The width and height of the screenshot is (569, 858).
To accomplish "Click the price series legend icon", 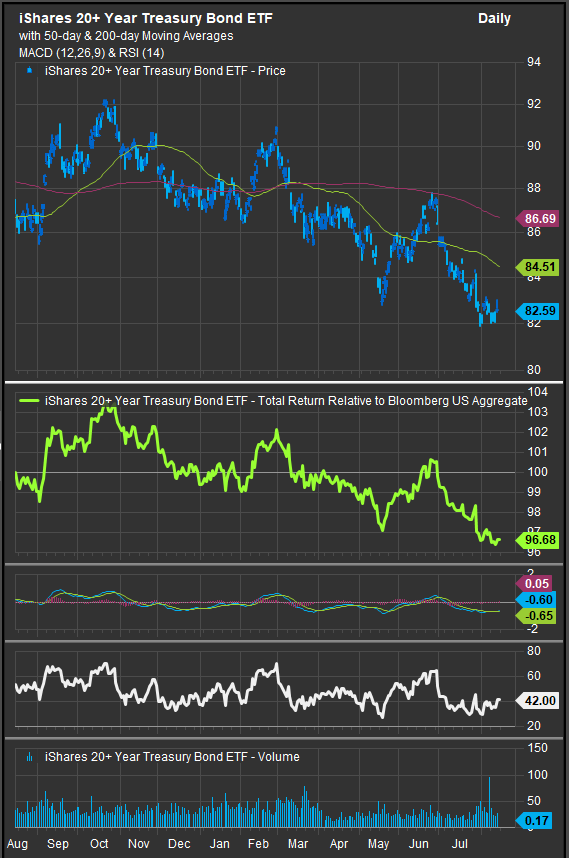I will pos(30,71).
